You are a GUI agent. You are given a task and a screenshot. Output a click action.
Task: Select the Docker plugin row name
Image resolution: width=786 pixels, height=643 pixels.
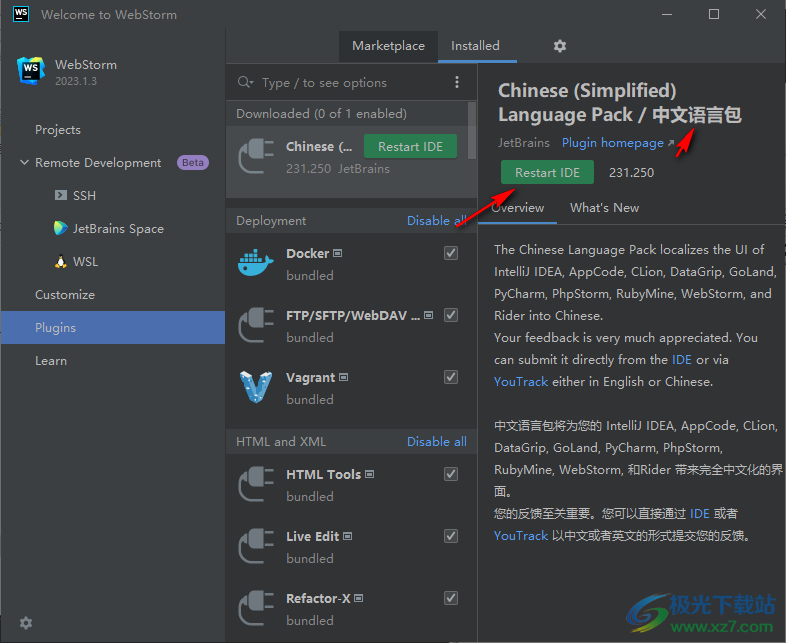[x=307, y=254]
